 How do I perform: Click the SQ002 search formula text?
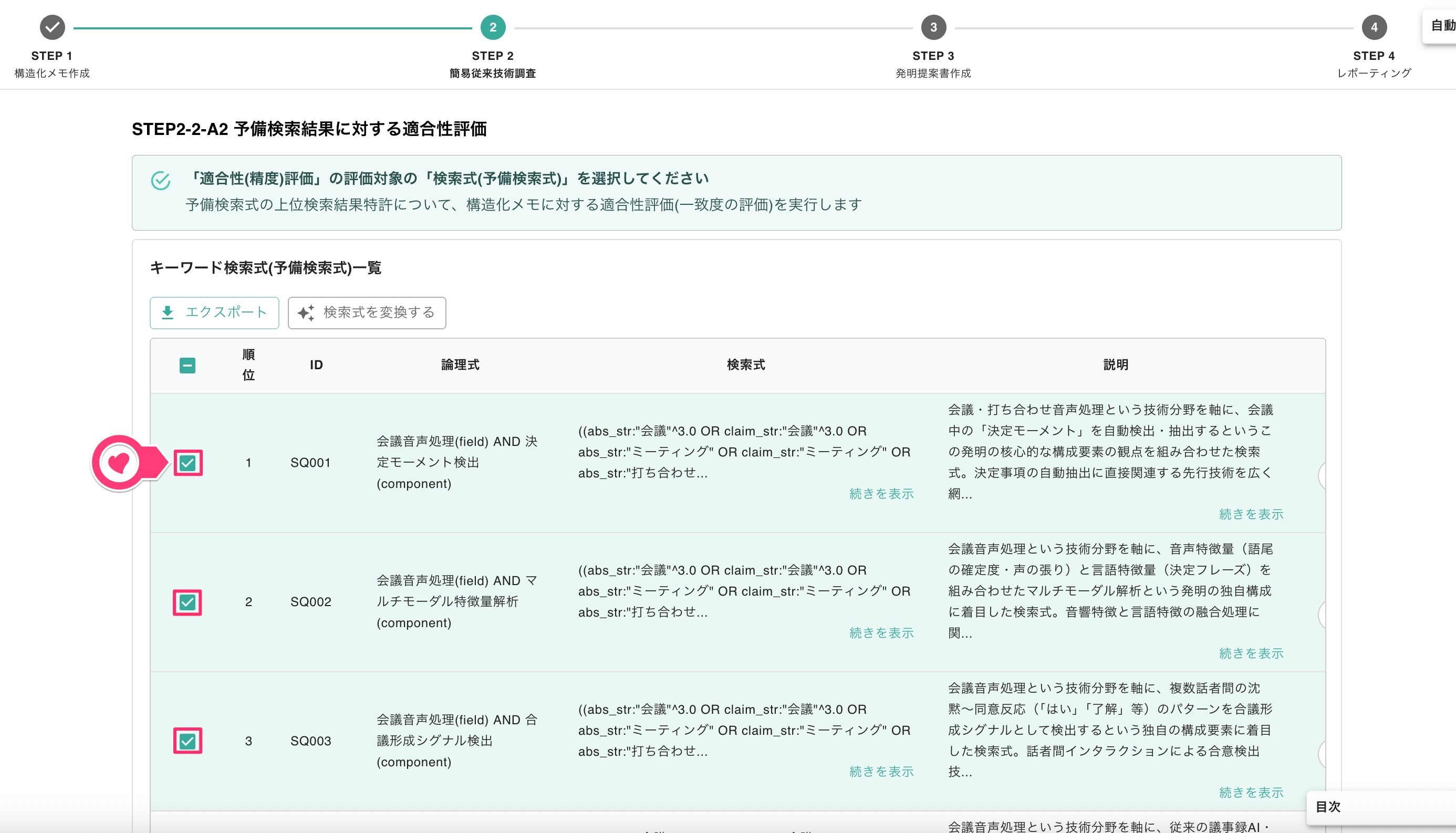coord(744,591)
